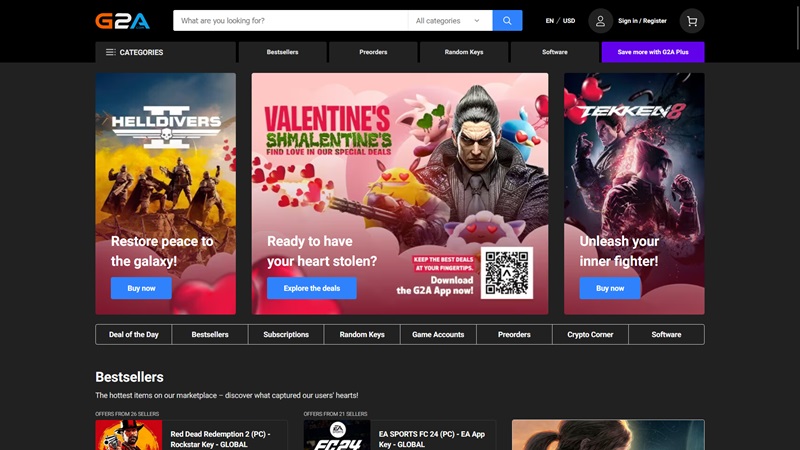Click the Bestsellers section heading
800x450 pixels.
click(x=130, y=377)
